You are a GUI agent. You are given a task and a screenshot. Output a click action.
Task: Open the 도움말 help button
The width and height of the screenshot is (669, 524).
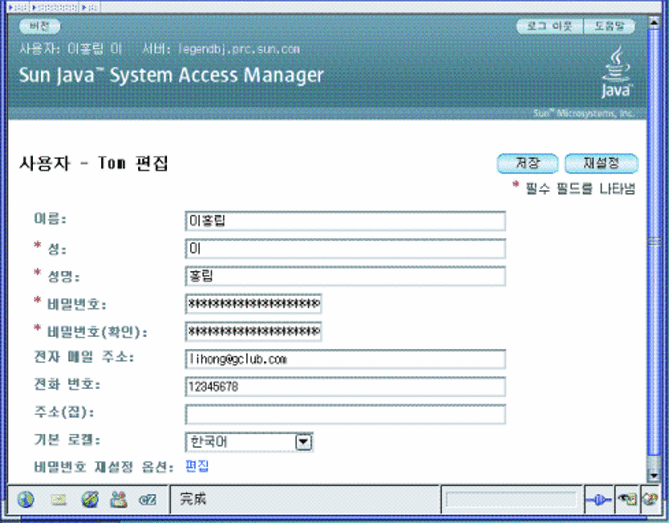pos(609,26)
